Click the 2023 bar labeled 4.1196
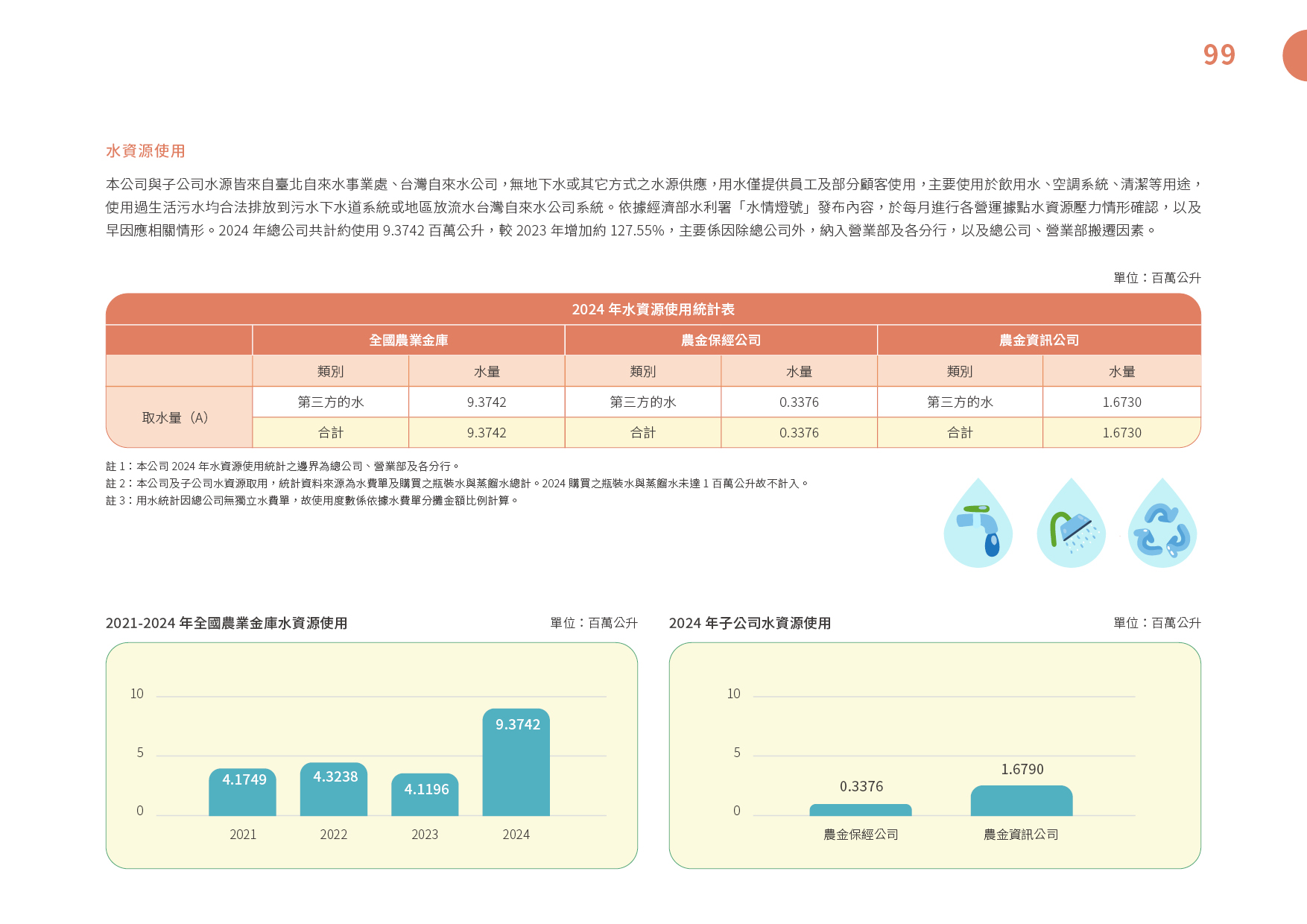The width and height of the screenshot is (1307, 924). tap(425, 794)
